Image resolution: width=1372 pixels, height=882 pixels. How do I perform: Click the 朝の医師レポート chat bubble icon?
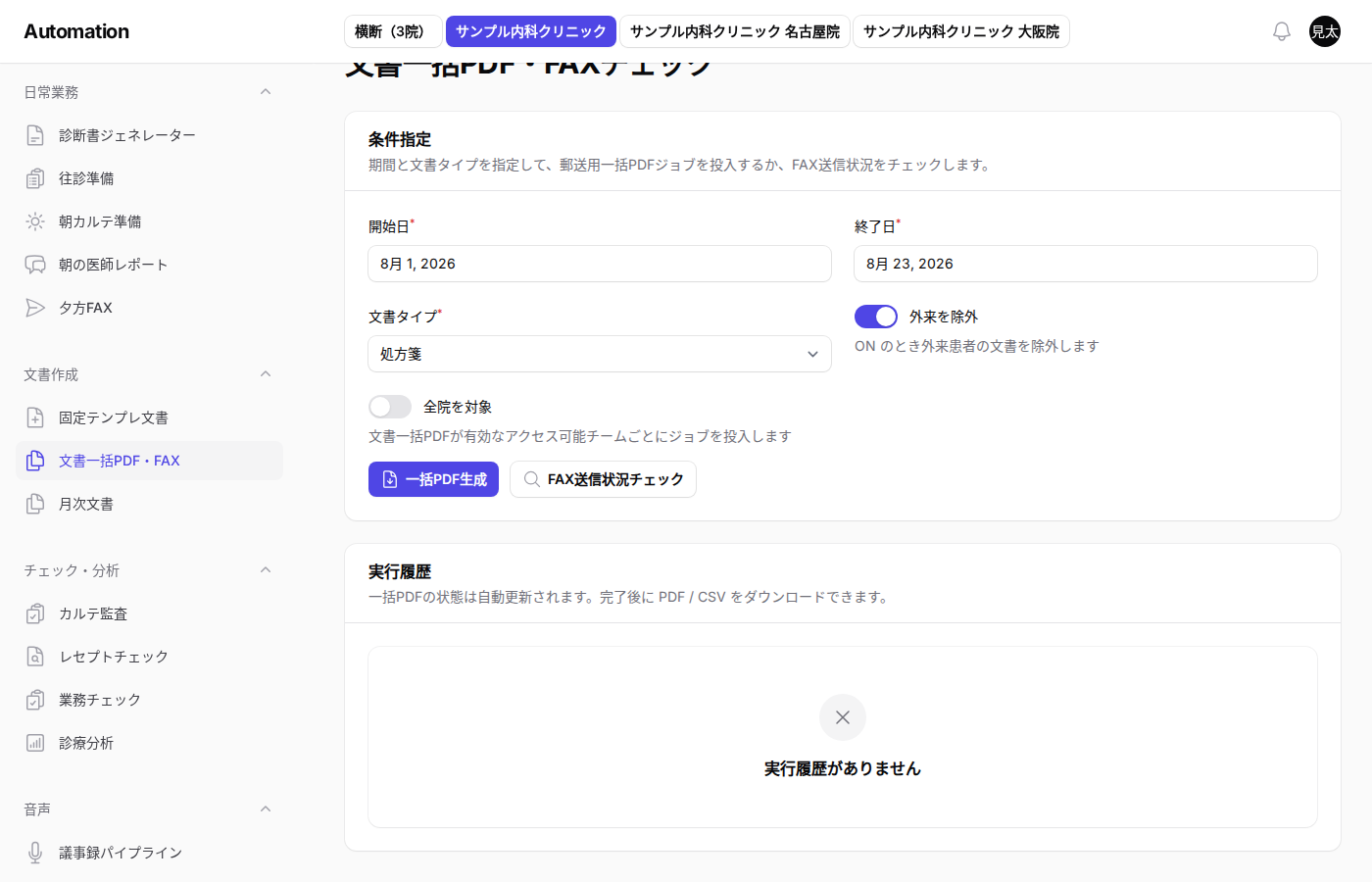coord(35,265)
